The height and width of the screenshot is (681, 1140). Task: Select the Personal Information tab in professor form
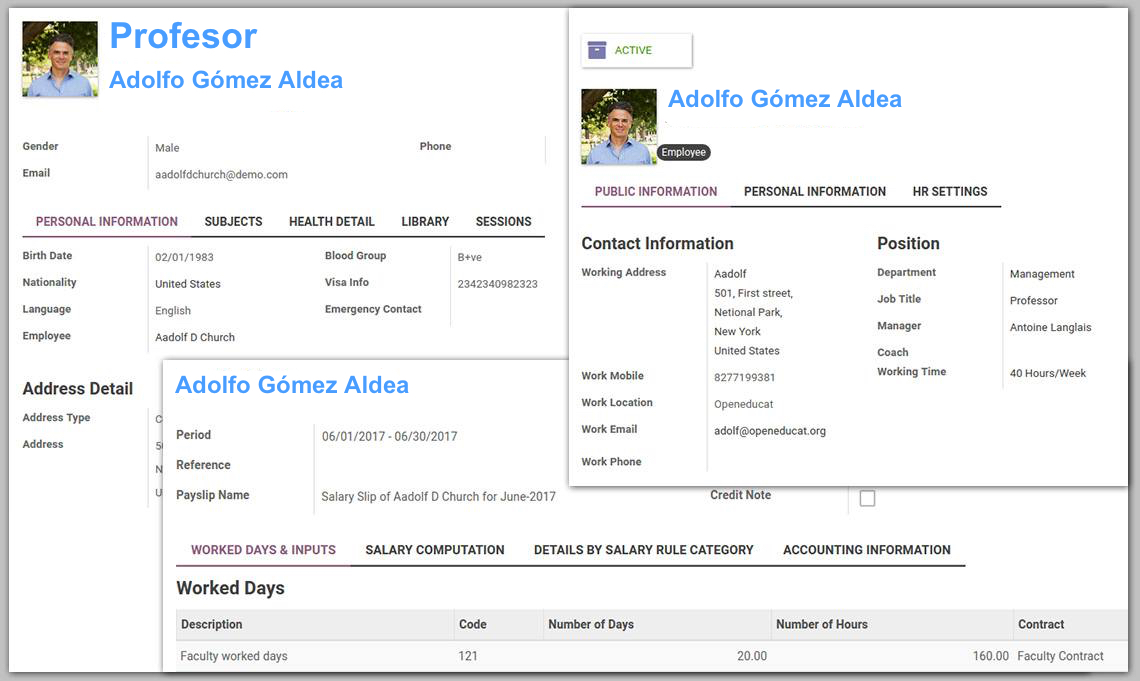tap(106, 222)
